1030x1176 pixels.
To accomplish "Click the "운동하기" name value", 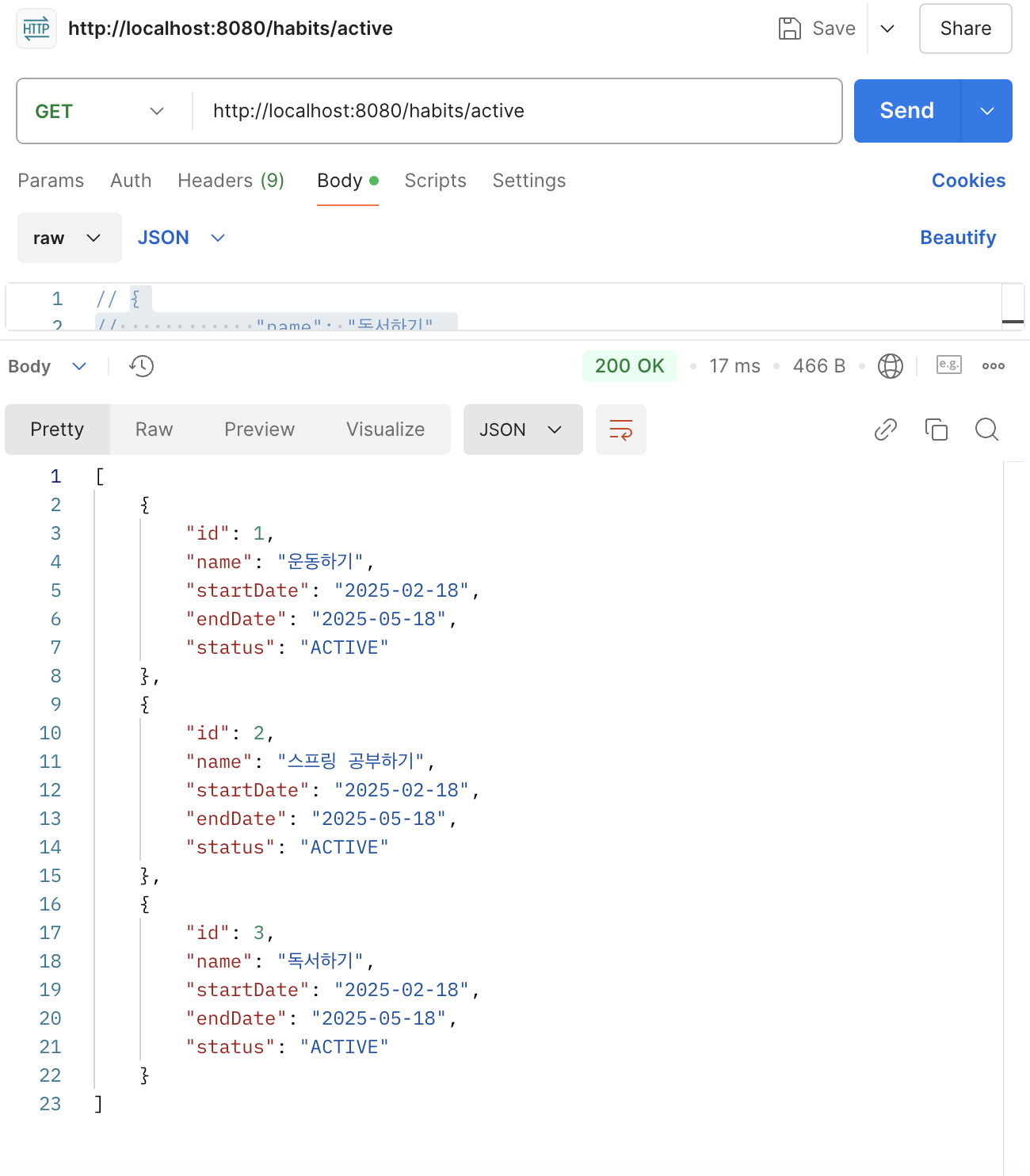I will click(x=320, y=562).
